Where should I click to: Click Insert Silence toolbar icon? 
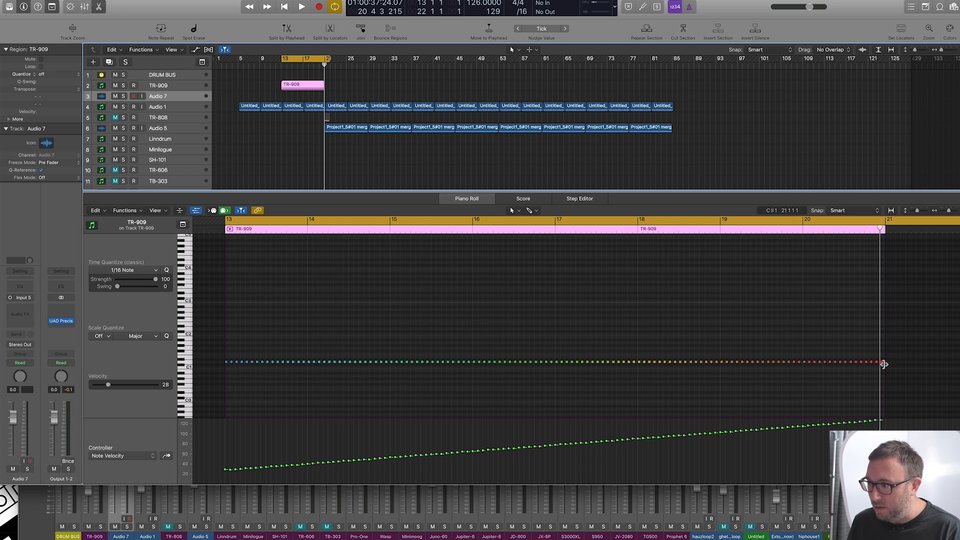pos(755,28)
